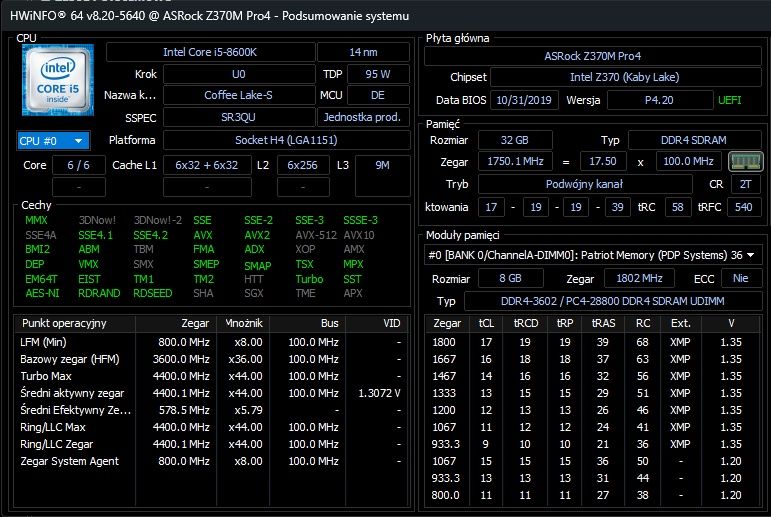Click the green UEFI label
Screen dimensions: 771x517
(730, 100)
